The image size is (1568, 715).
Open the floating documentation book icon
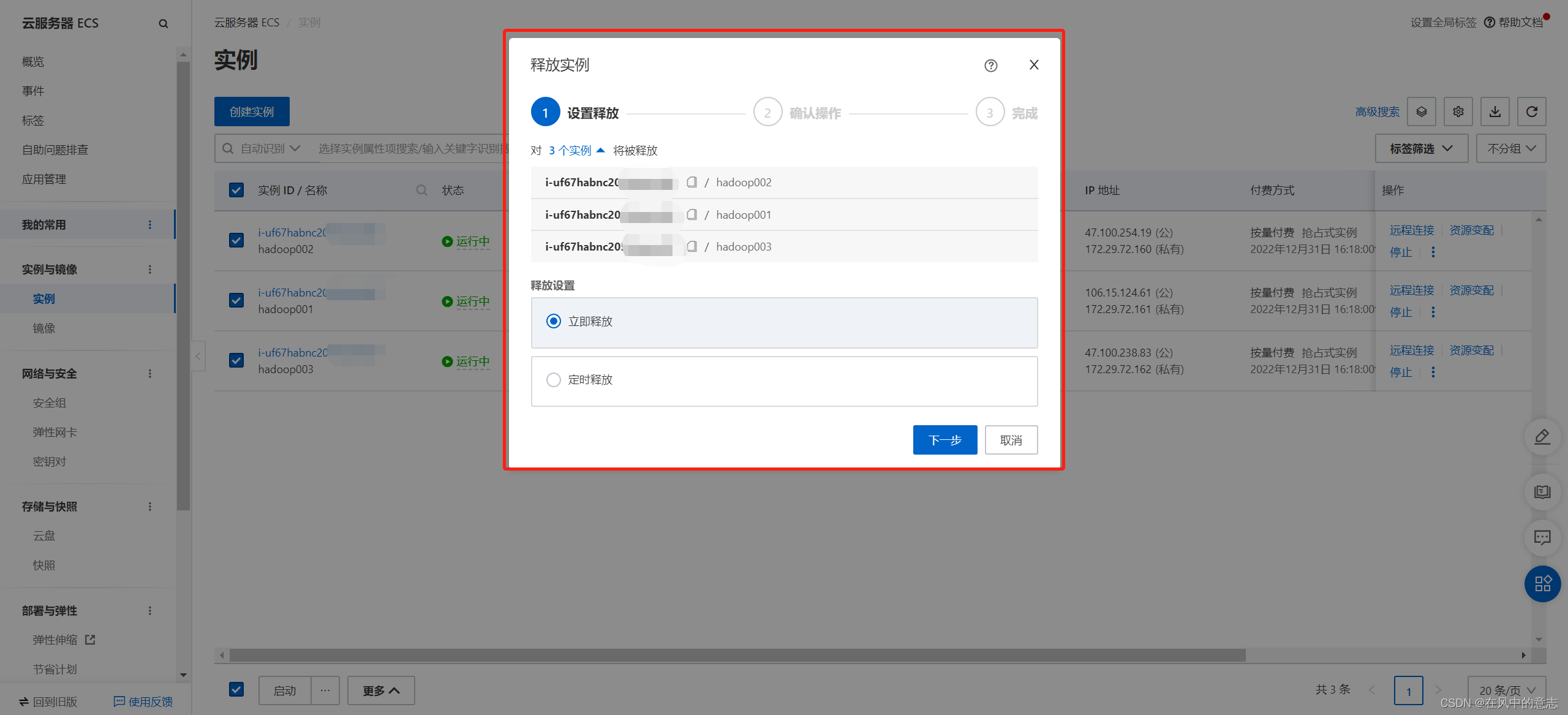1542,492
